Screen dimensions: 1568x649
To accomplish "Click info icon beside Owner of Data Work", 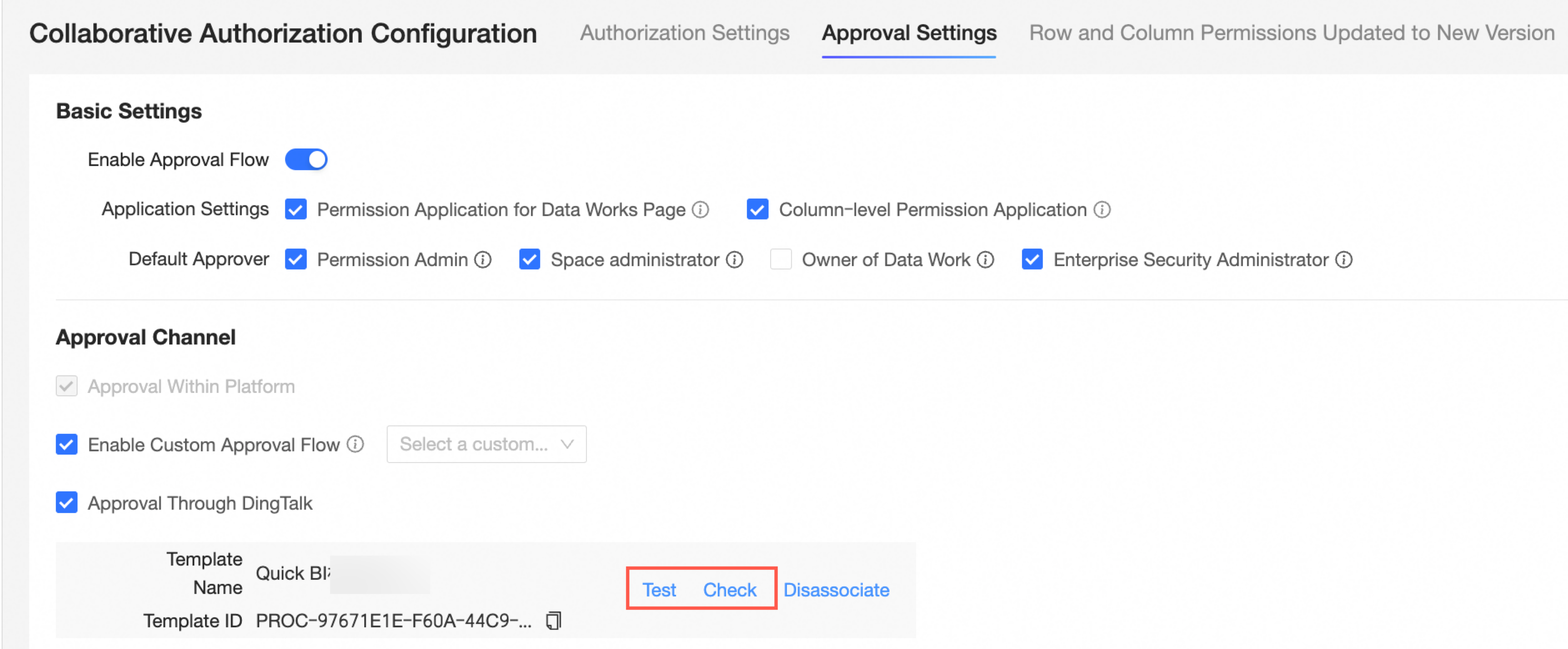I will (x=985, y=260).
